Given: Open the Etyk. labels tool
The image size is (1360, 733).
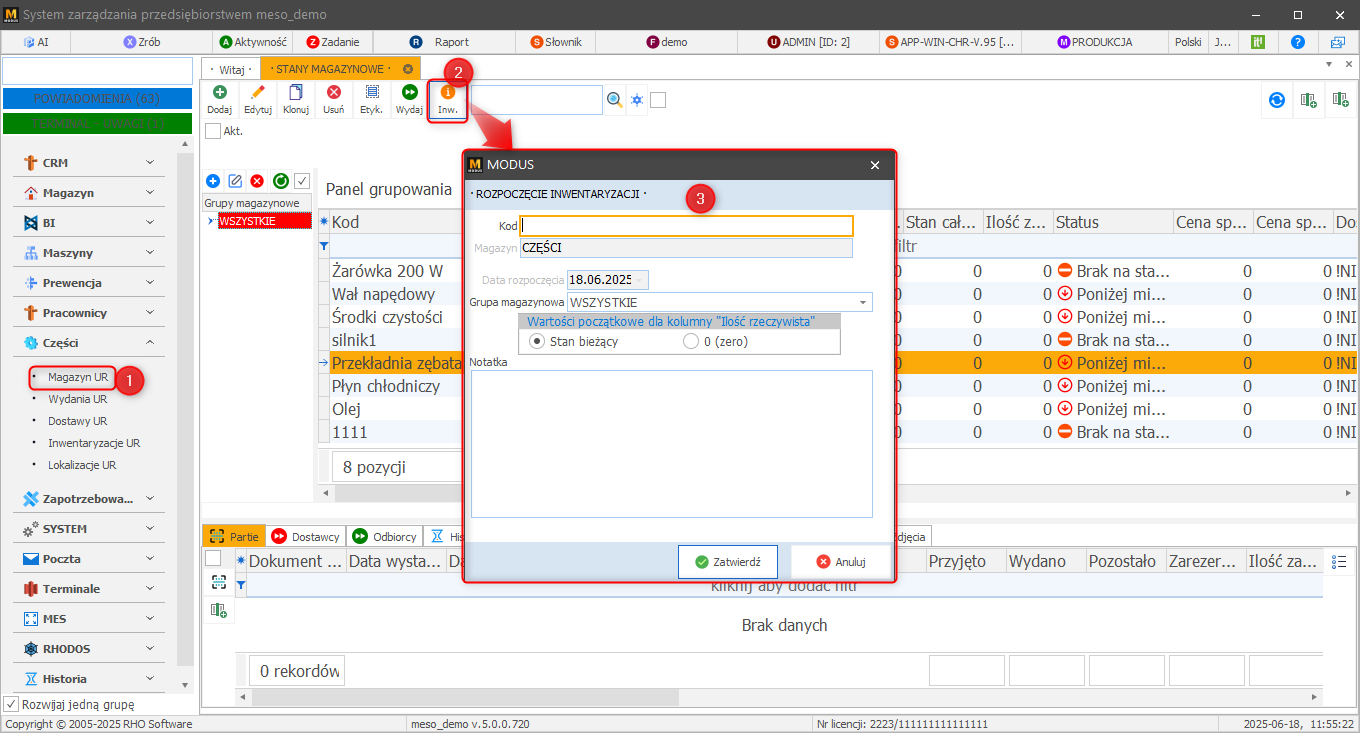Looking at the screenshot, I should click(x=372, y=93).
